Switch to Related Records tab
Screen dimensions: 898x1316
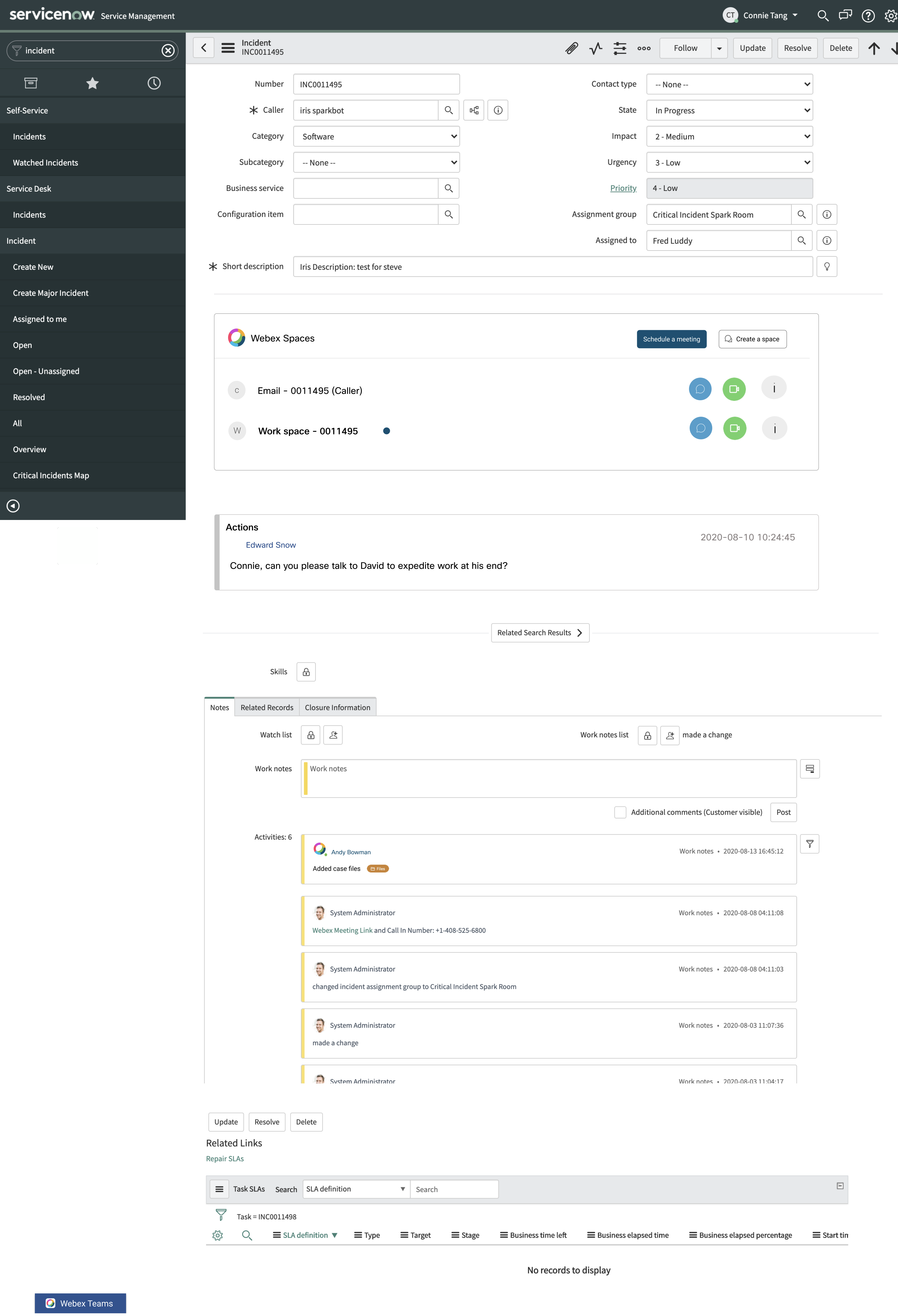click(x=267, y=707)
